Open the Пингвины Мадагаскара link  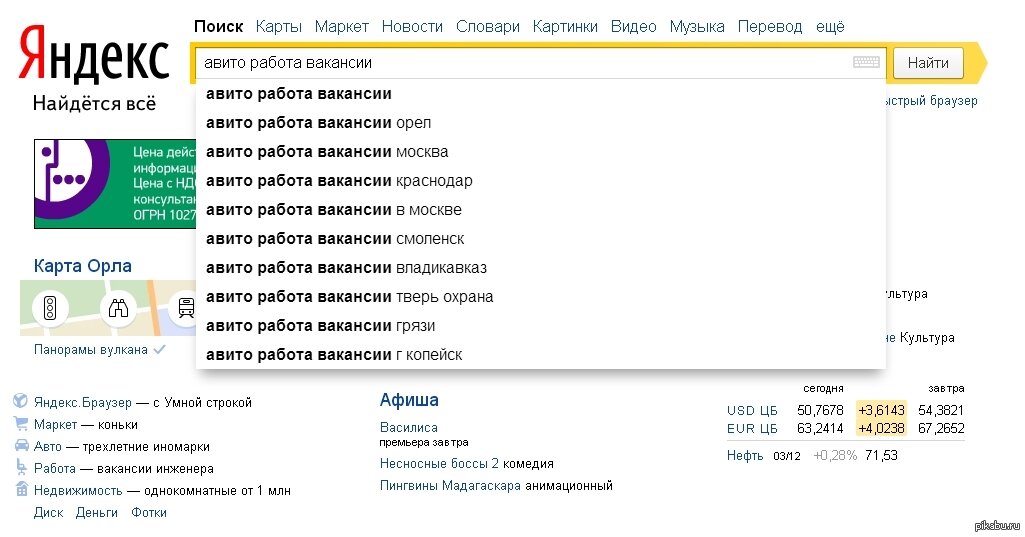[450, 486]
